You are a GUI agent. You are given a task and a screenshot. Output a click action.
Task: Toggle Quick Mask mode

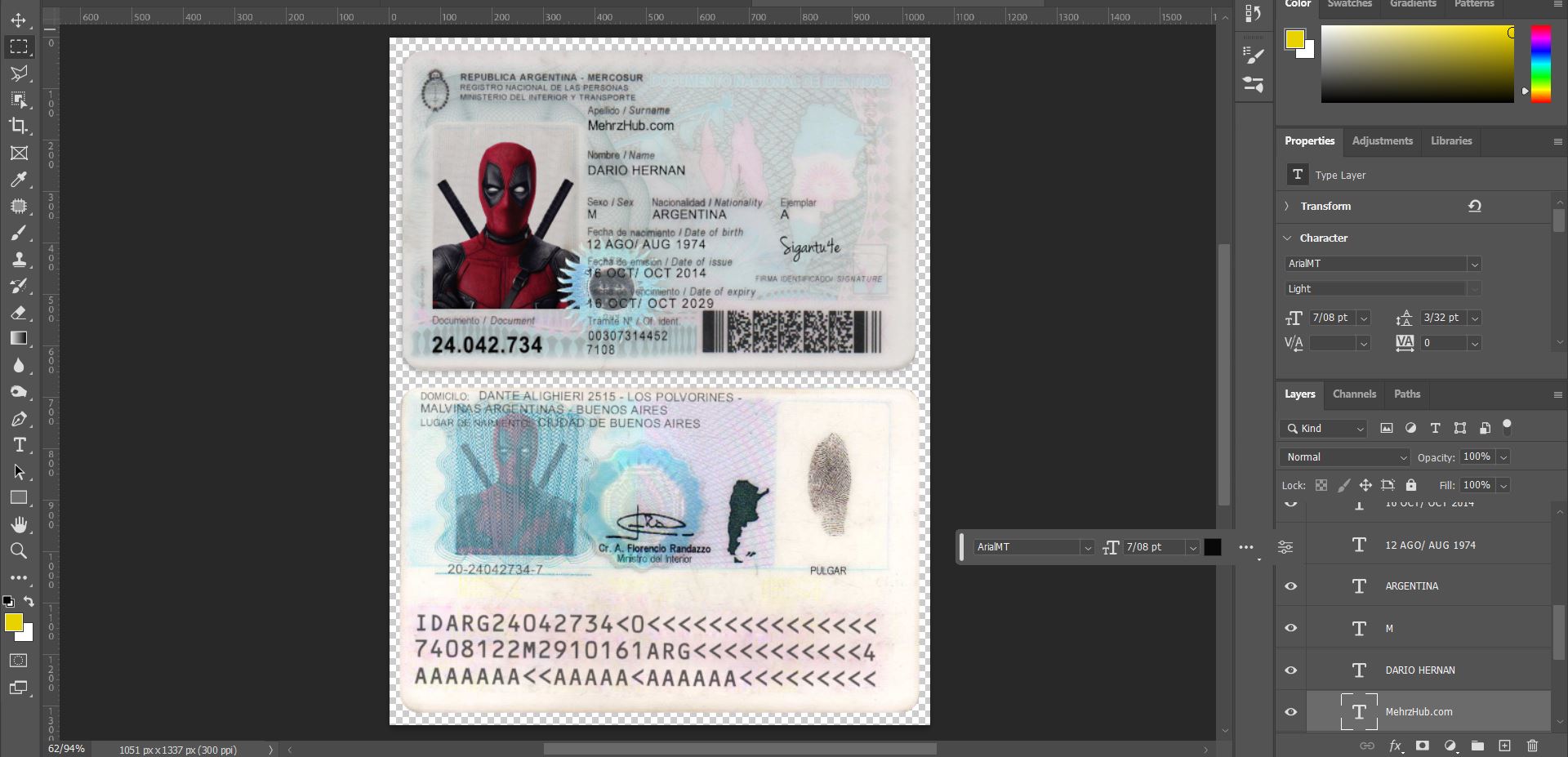pyautogui.click(x=19, y=660)
